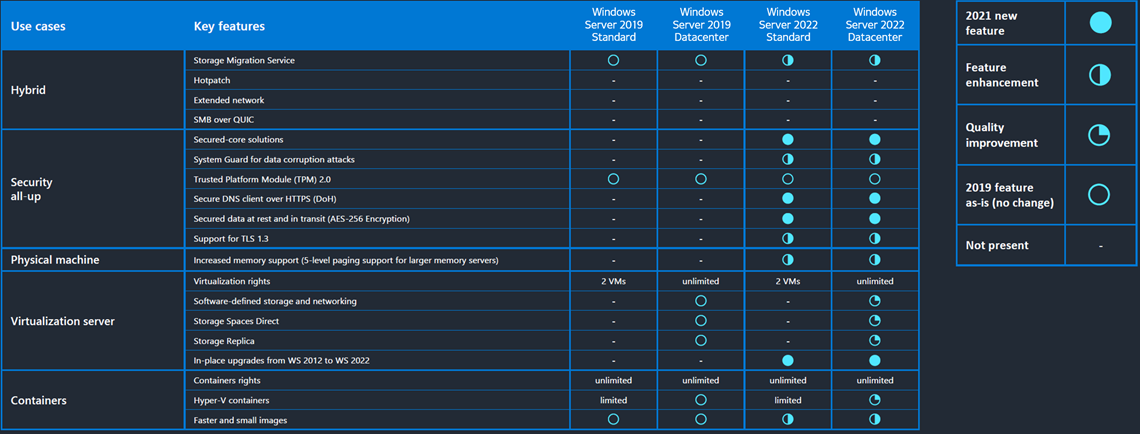The width and height of the screenshot is (1140, 434).
Task: Select Storage Migration Service circle under 2019 Datacenter
Action: coord(701,60)
